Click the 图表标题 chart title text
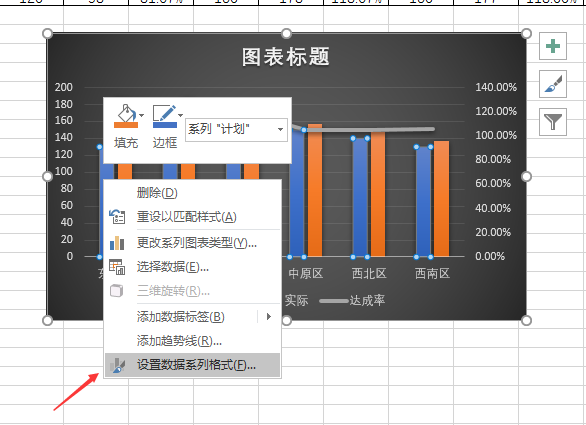This screenshot has width=586, height=425. (x=286, y=57)
